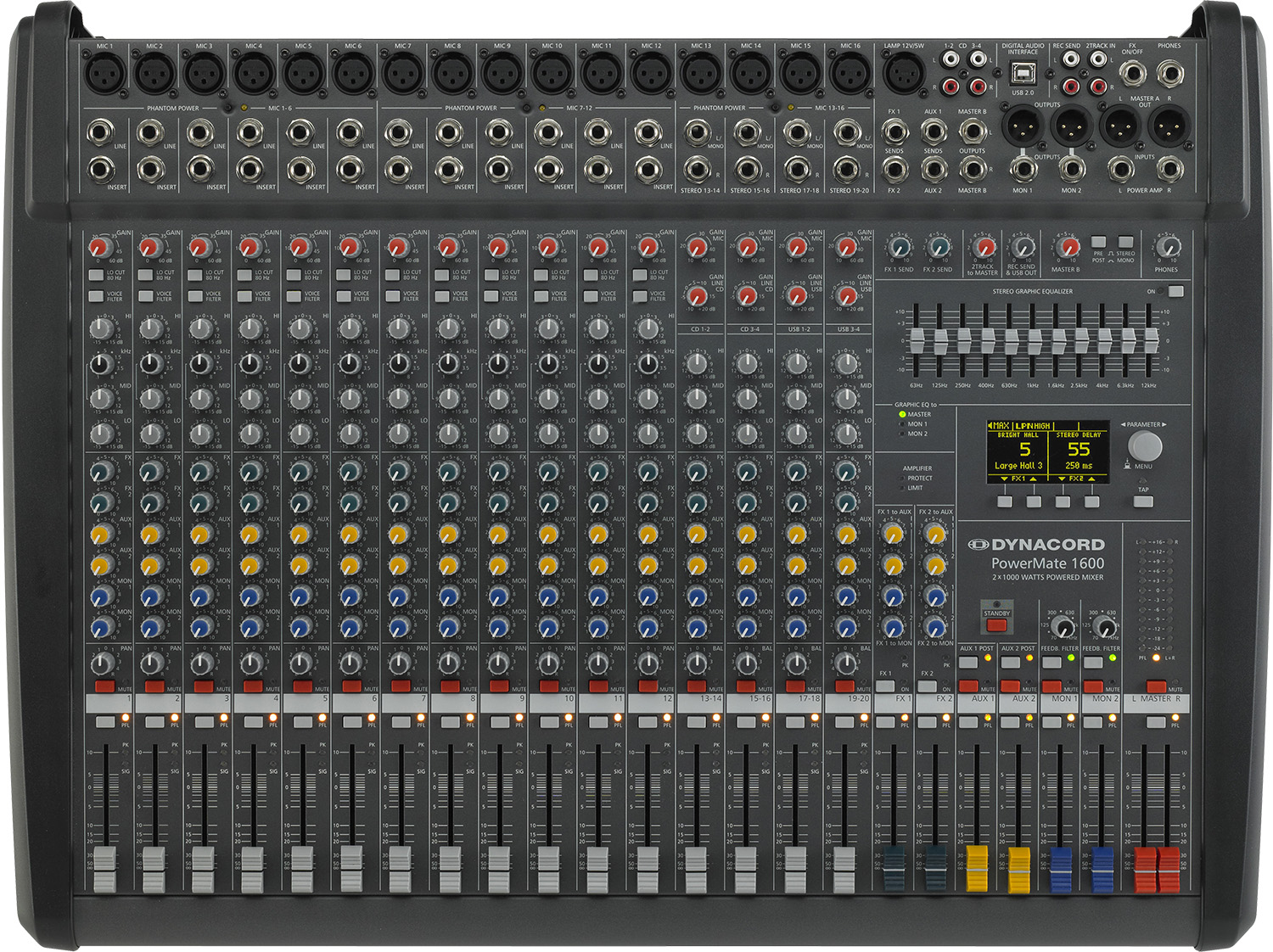The image size is (1273, 952).
Task: Click the FX2 up-arrow button below the display
Action: (x=1091, y=501)
